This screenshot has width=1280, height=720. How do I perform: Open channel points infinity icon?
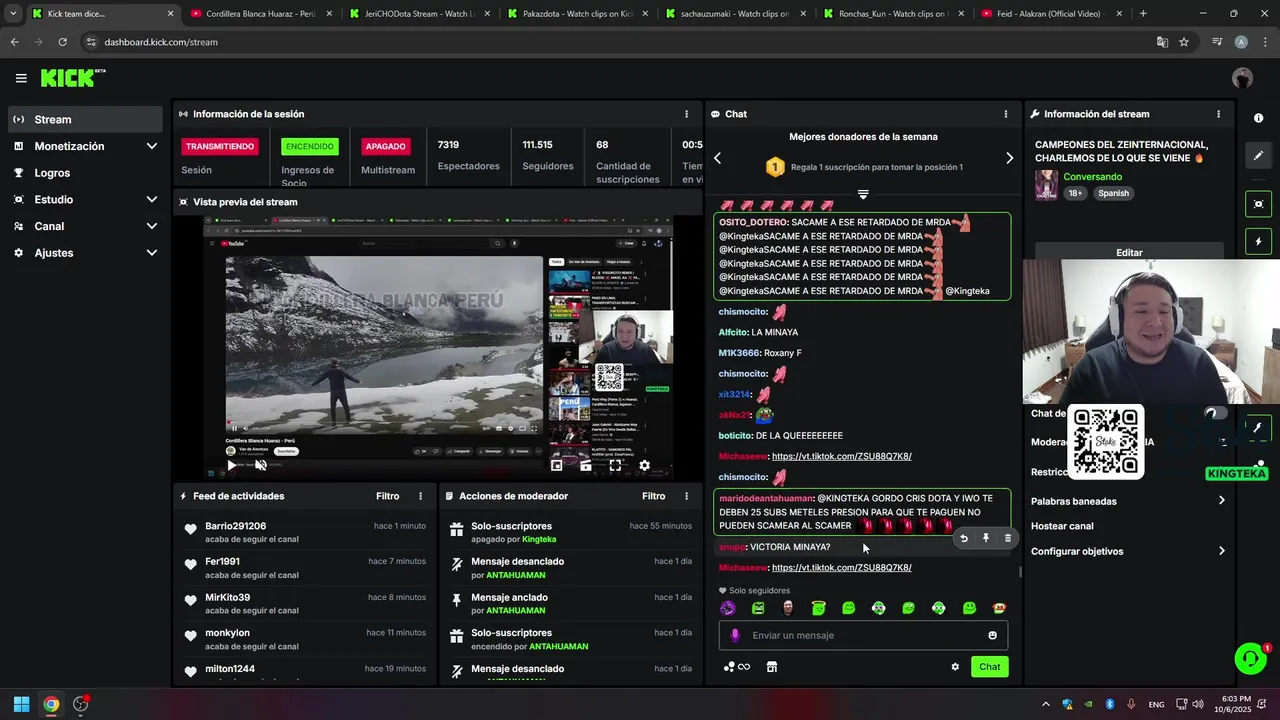[x=737, y=667]
